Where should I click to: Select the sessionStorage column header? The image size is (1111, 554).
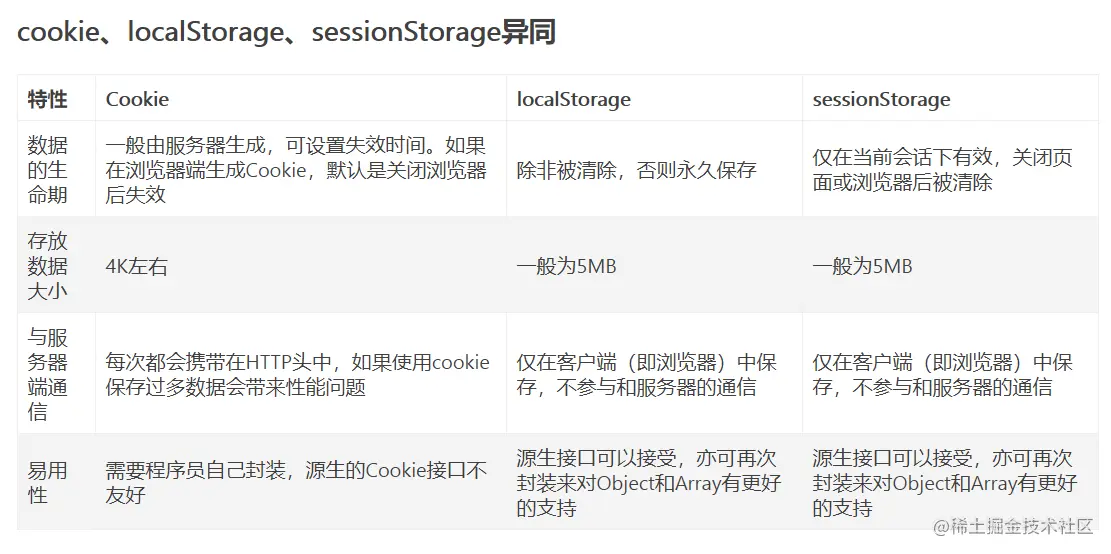[x=881, y=99]
